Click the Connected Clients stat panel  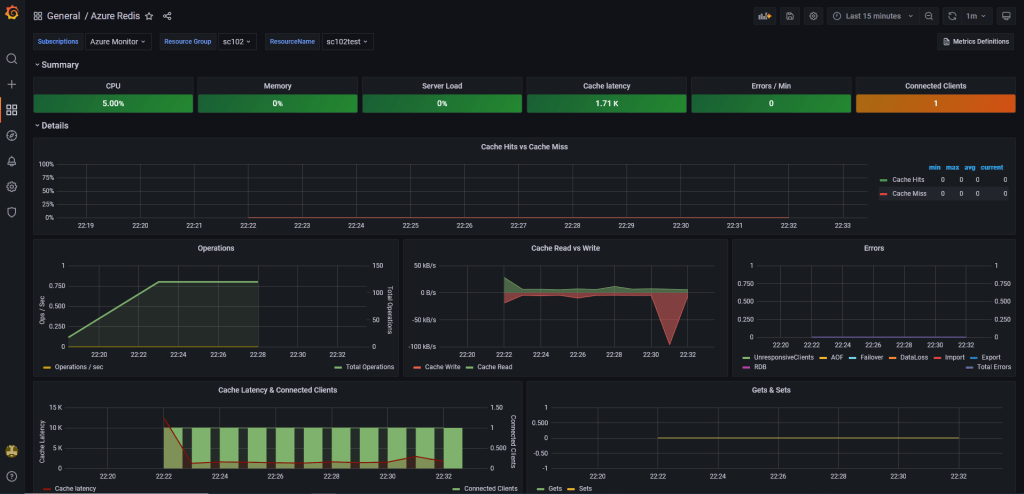click(x=935, y=102)
